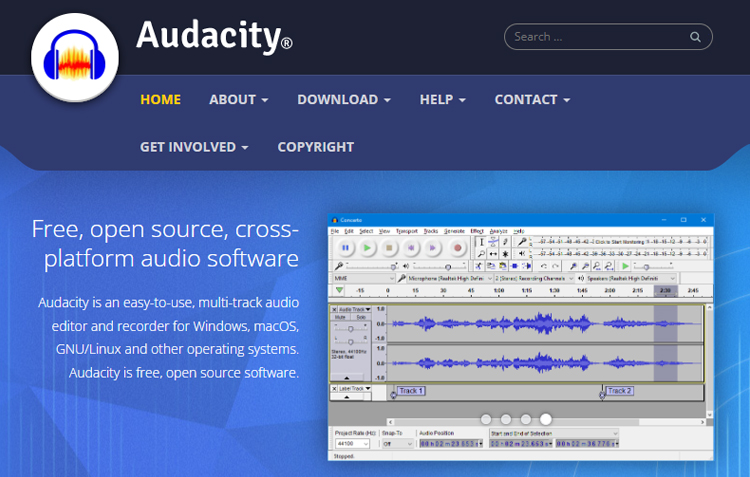Viewport: 750px width, 477px height.
Task: Click the Fit Selection zoom icon
Action: [597, 266]
